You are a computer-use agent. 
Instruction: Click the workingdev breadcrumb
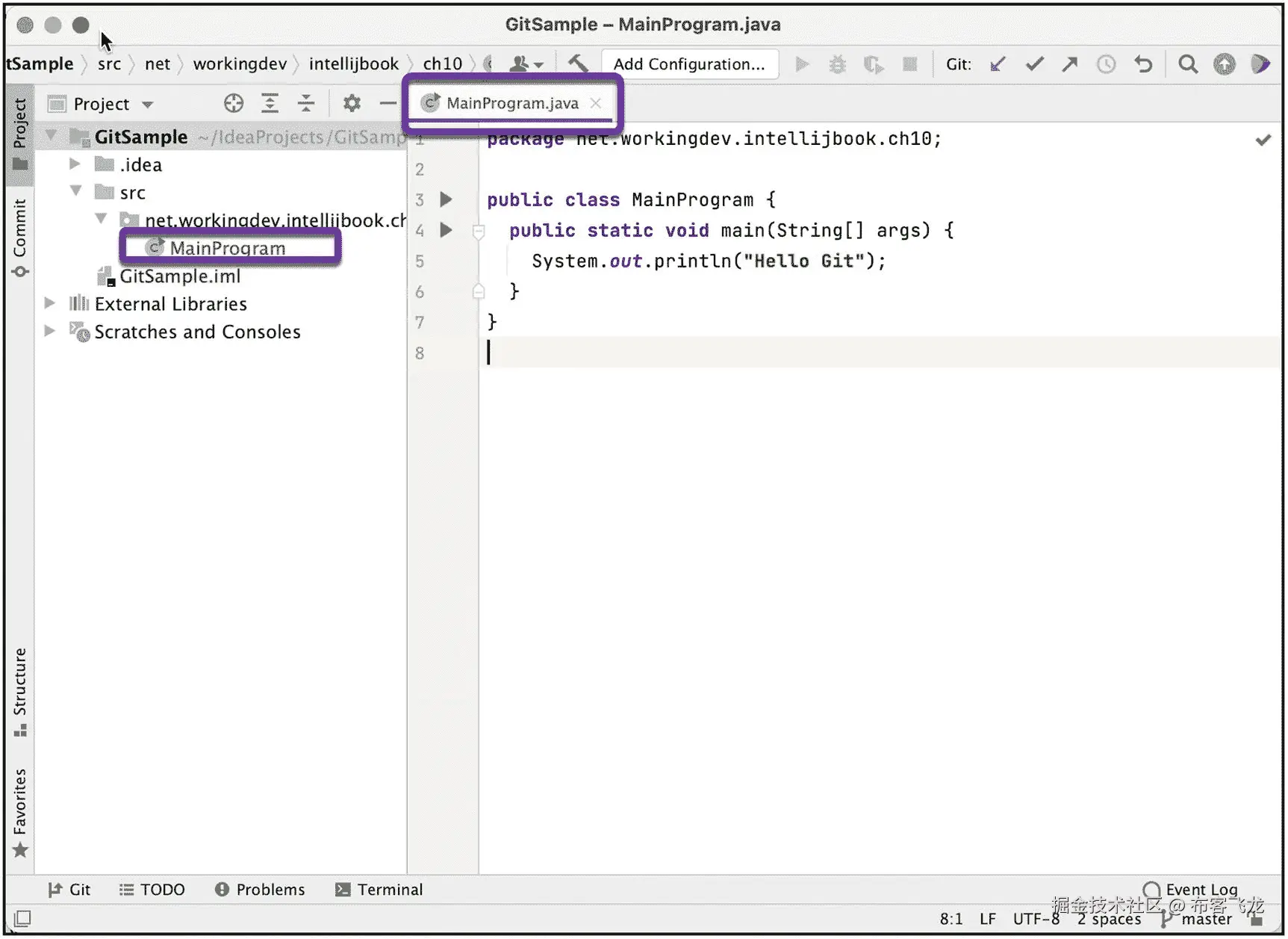240,64
